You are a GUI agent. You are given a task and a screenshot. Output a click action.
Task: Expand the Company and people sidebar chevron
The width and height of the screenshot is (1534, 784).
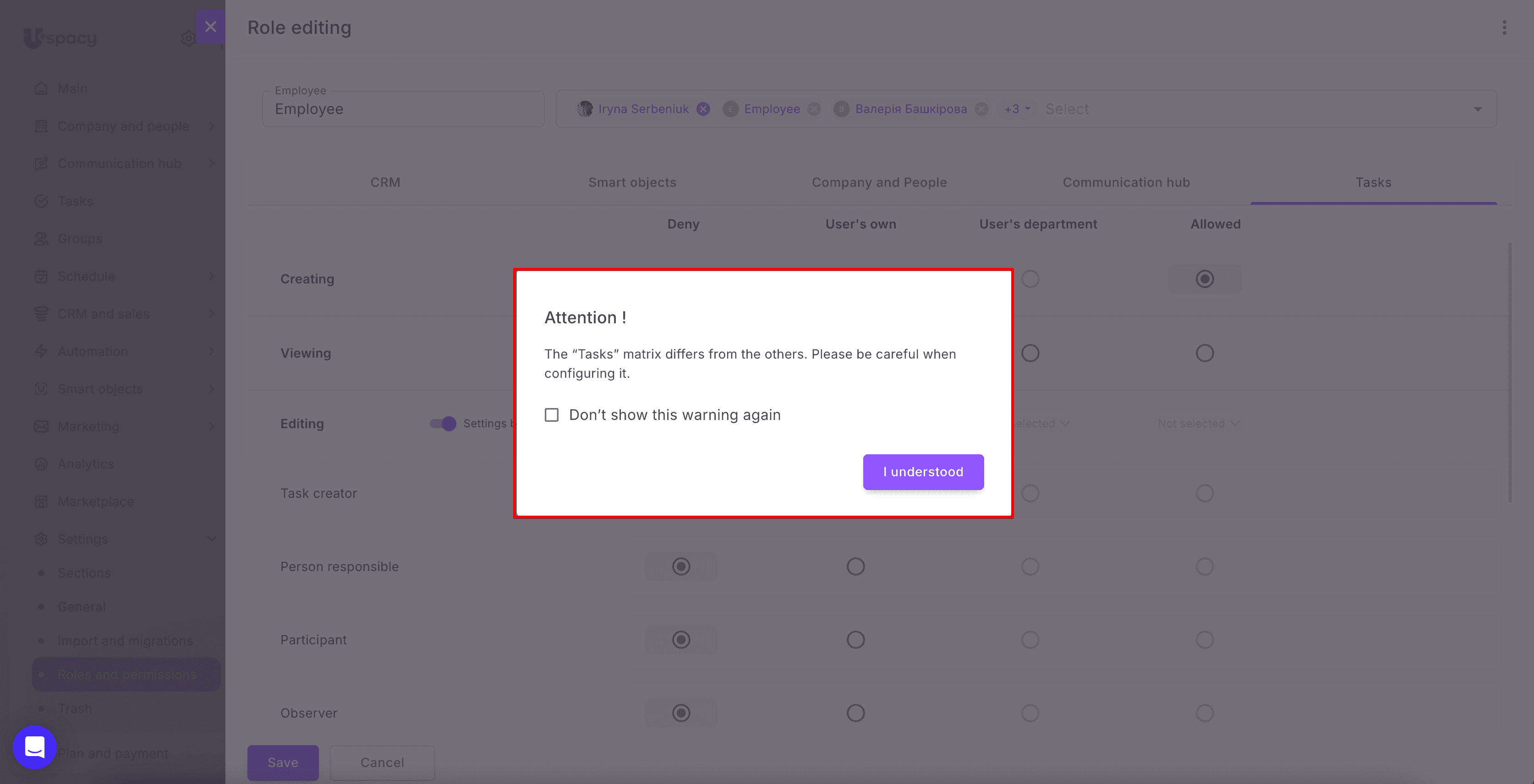[211, 126]
